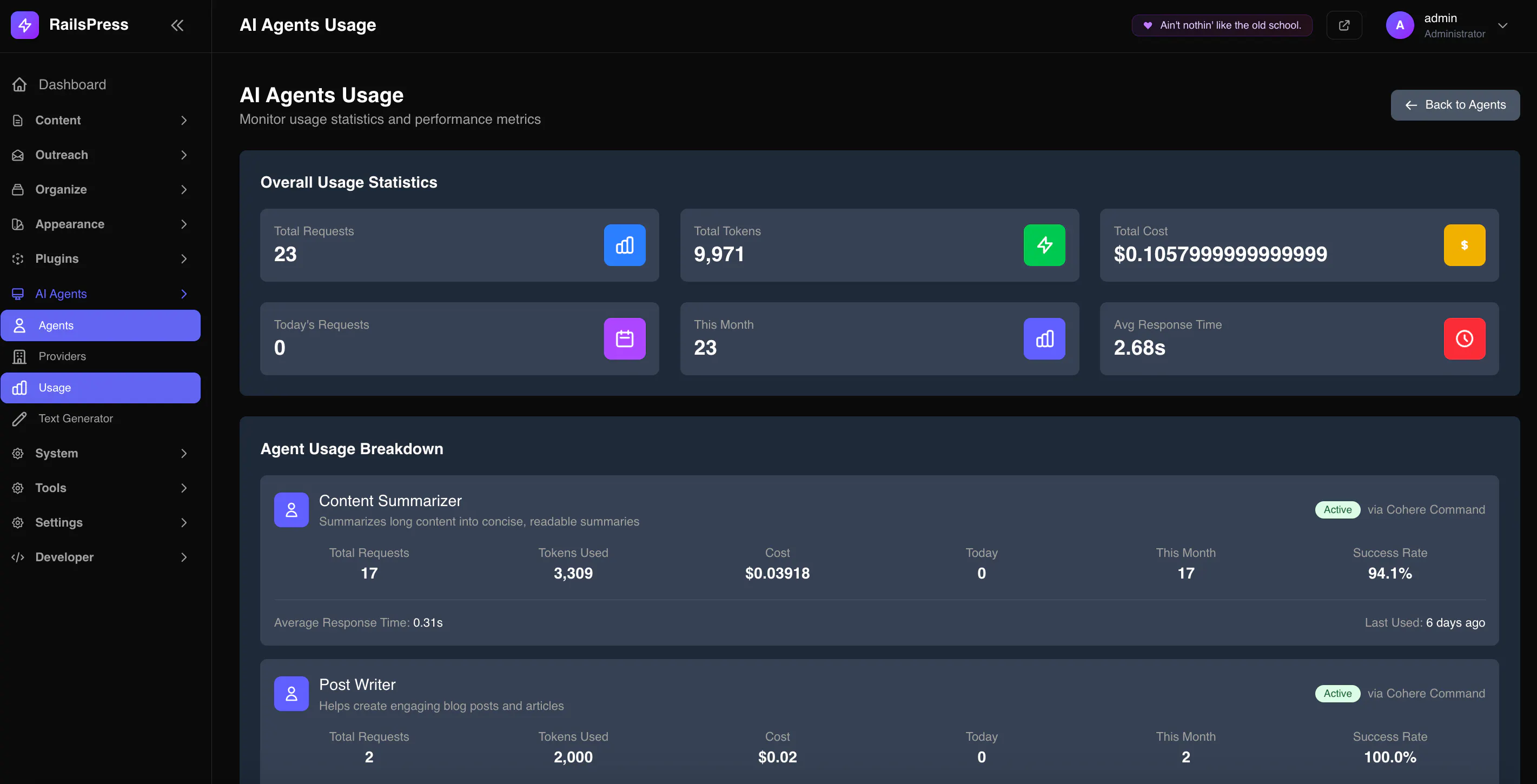
Task: Collapse the sidebar with the double-chevron icon
Action: tap(177, 25)
